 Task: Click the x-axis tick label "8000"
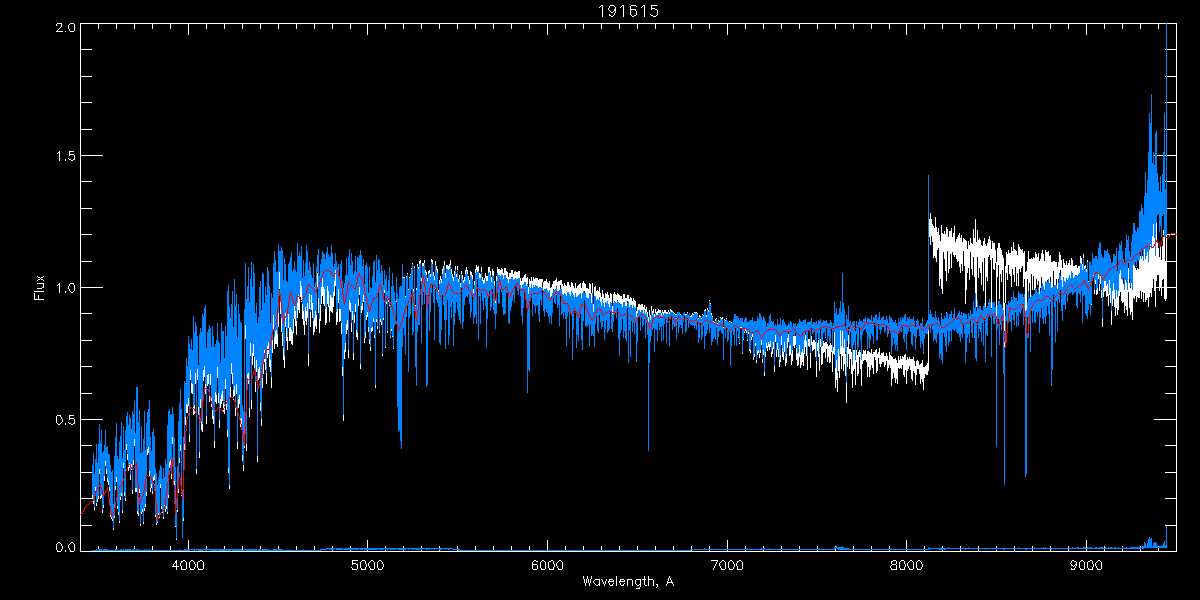906,564
